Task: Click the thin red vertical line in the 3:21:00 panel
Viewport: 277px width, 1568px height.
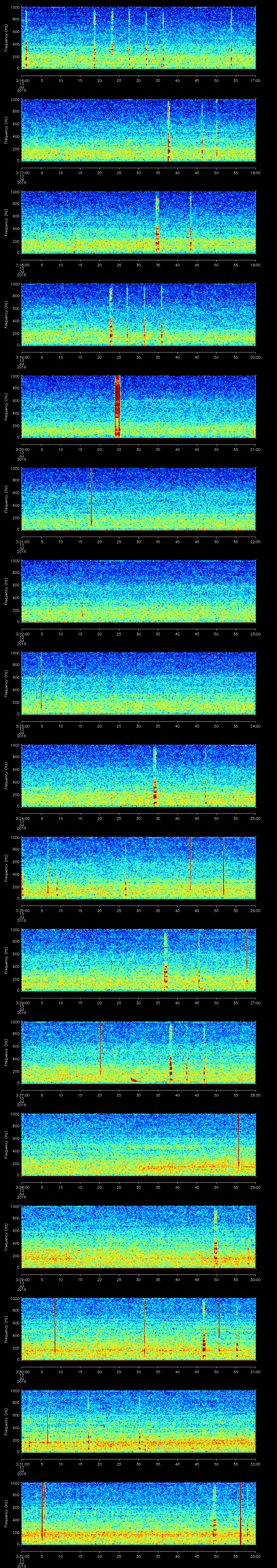Action: tap(91, 497)
